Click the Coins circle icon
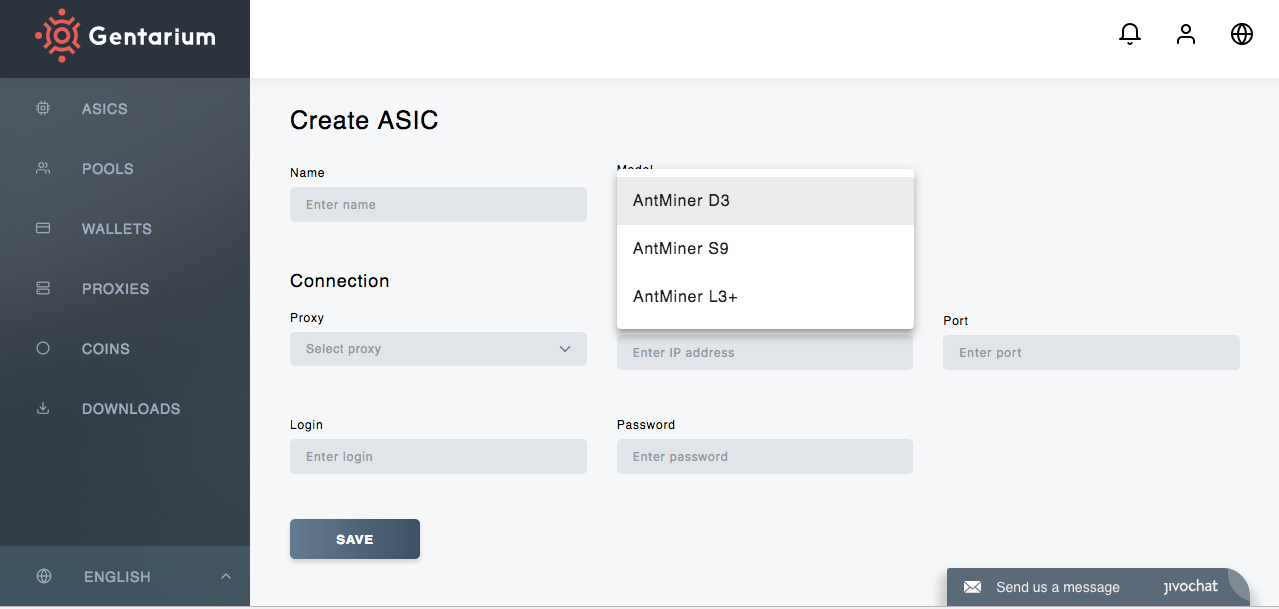This screenshot has width=1279, height=609. 43,348
